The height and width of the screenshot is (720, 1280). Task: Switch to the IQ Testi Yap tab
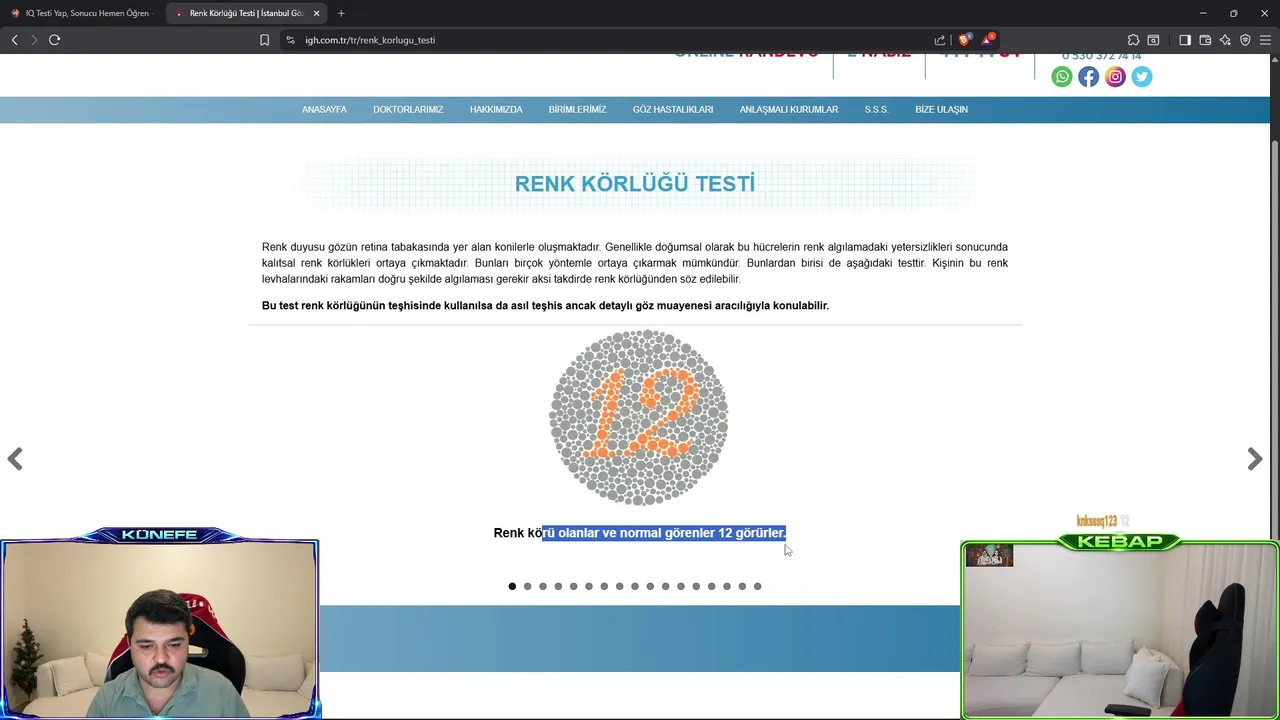click(x=81, y=13)
